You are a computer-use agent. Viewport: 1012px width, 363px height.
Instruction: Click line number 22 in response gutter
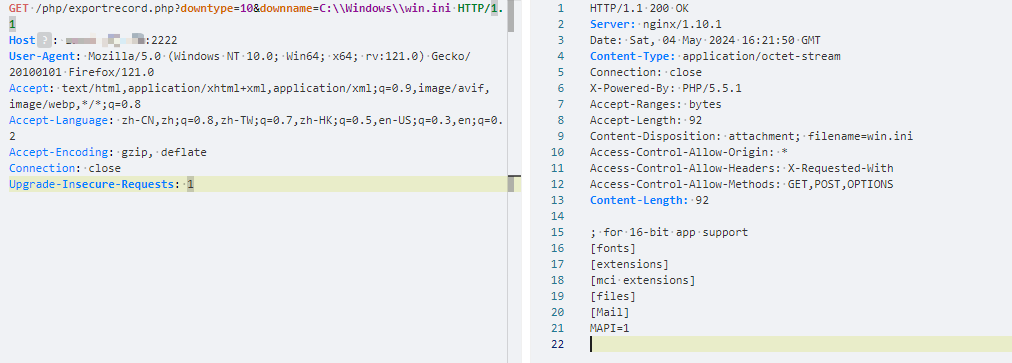click(x=557, y=344)
